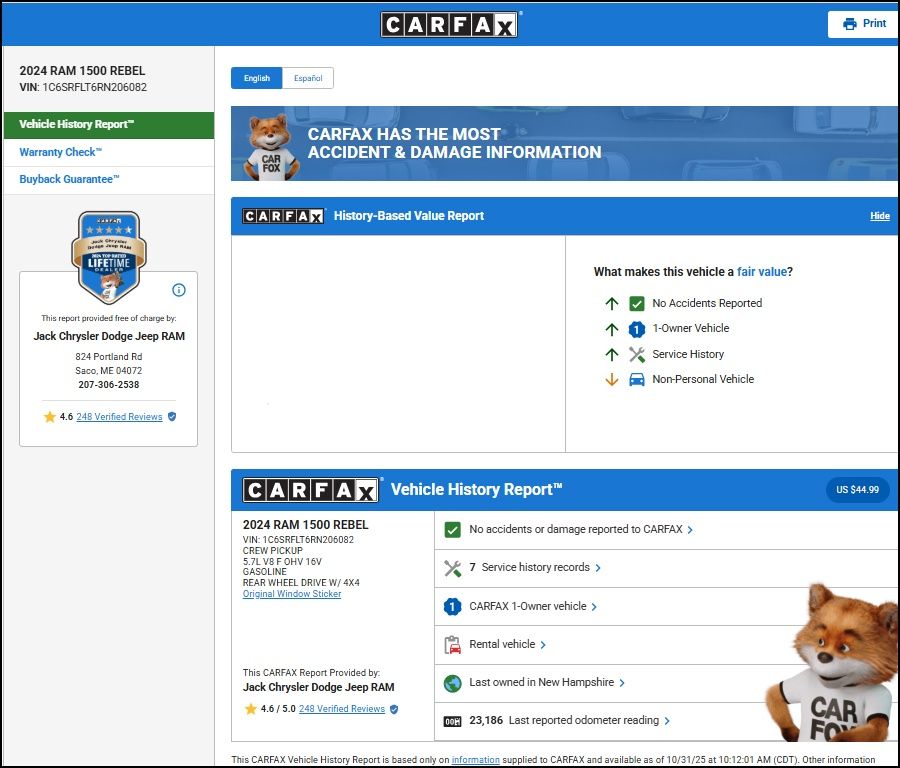Switch report language to Español
This screenshot has width=900, height=768.
pos(308,78)
